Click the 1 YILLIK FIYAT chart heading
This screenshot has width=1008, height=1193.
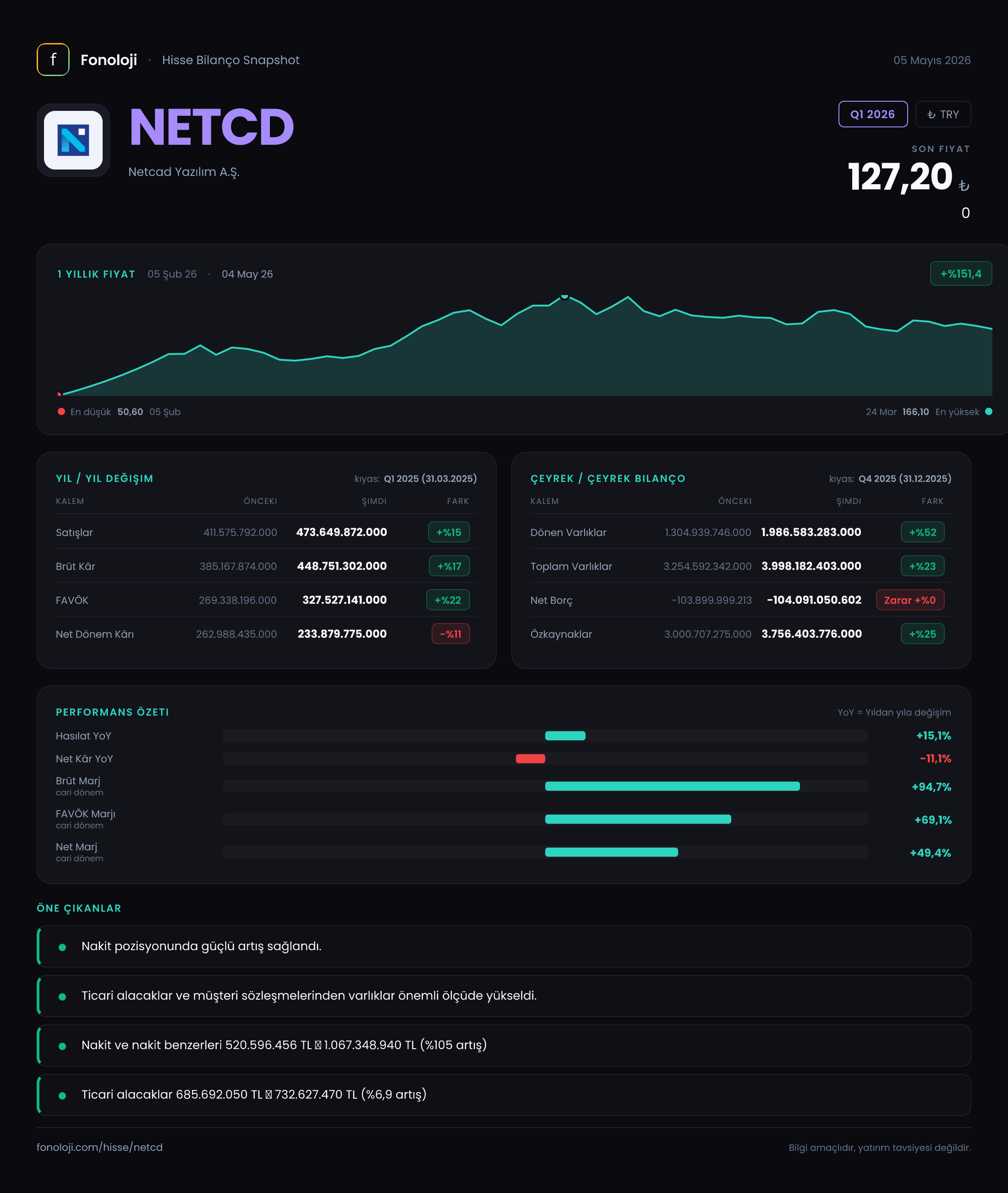tap(96, 274)
